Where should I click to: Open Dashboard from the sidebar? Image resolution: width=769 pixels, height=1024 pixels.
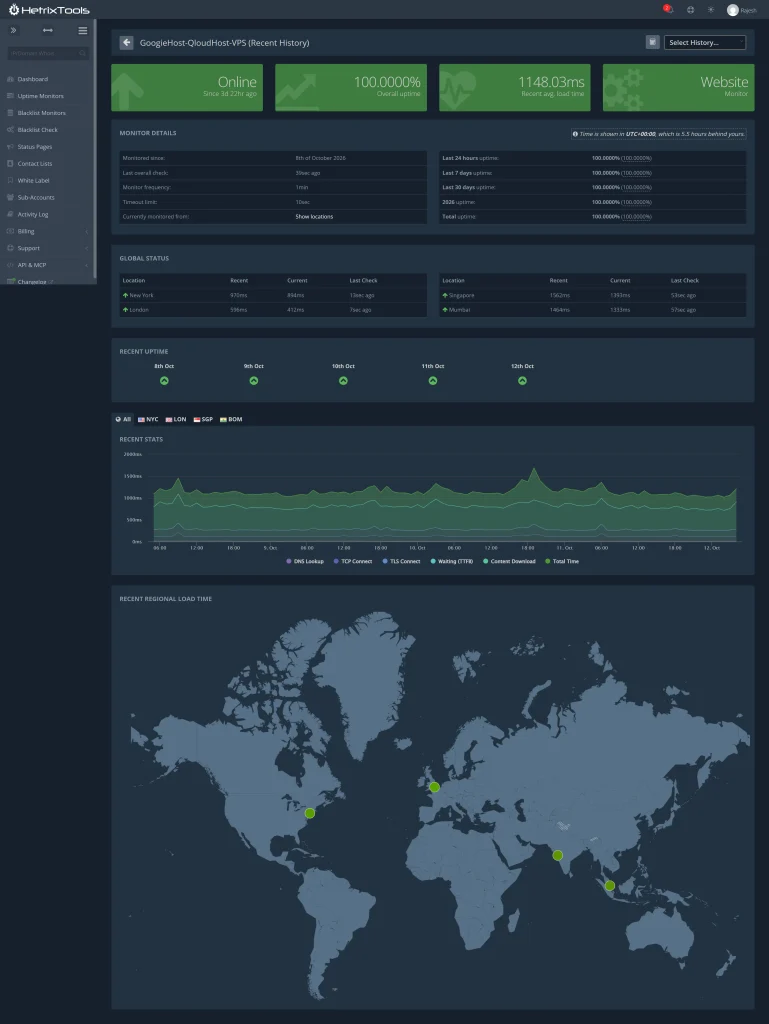pyautogui.click(x=32, y=79)
